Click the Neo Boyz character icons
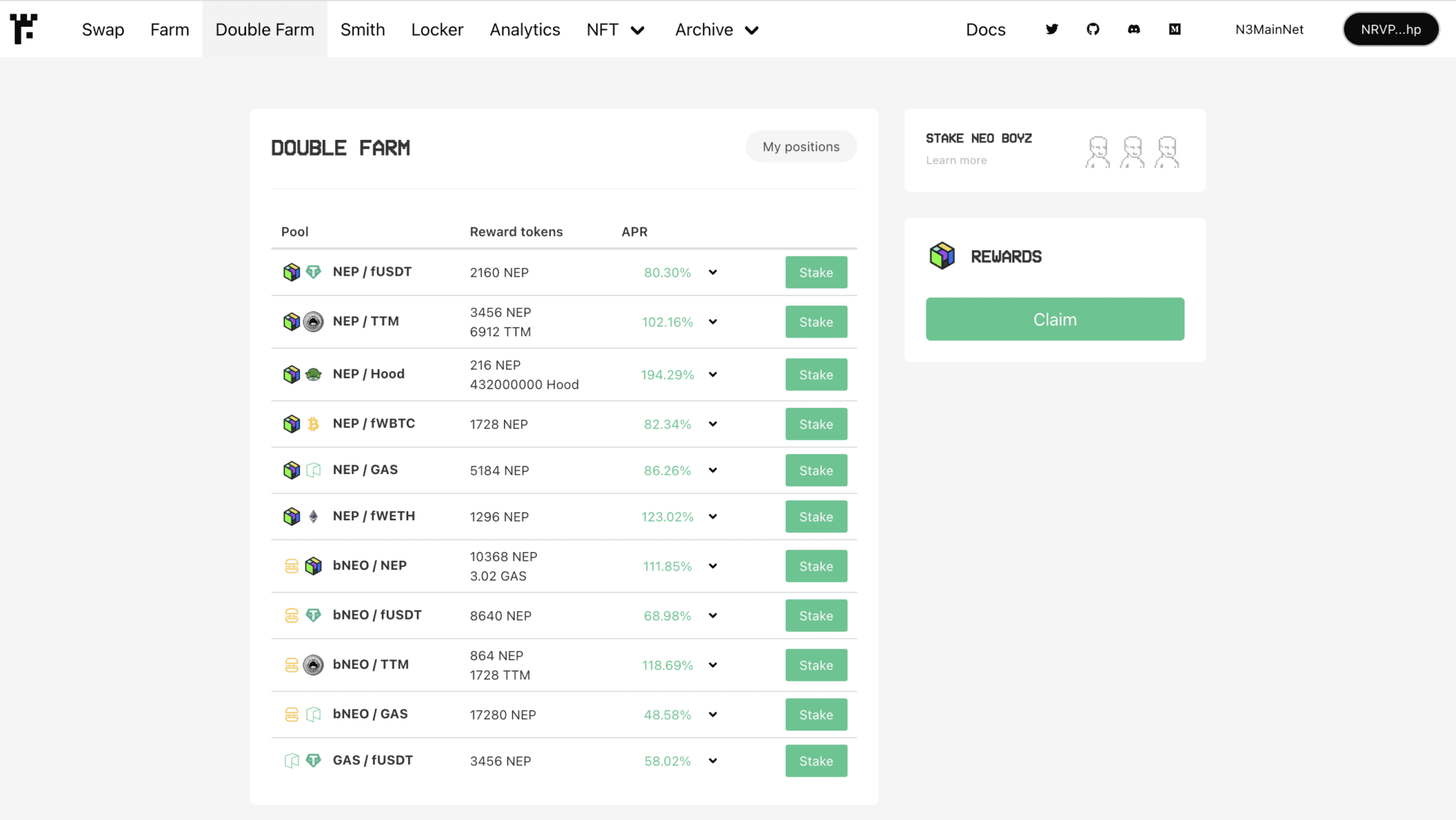 1132,152
